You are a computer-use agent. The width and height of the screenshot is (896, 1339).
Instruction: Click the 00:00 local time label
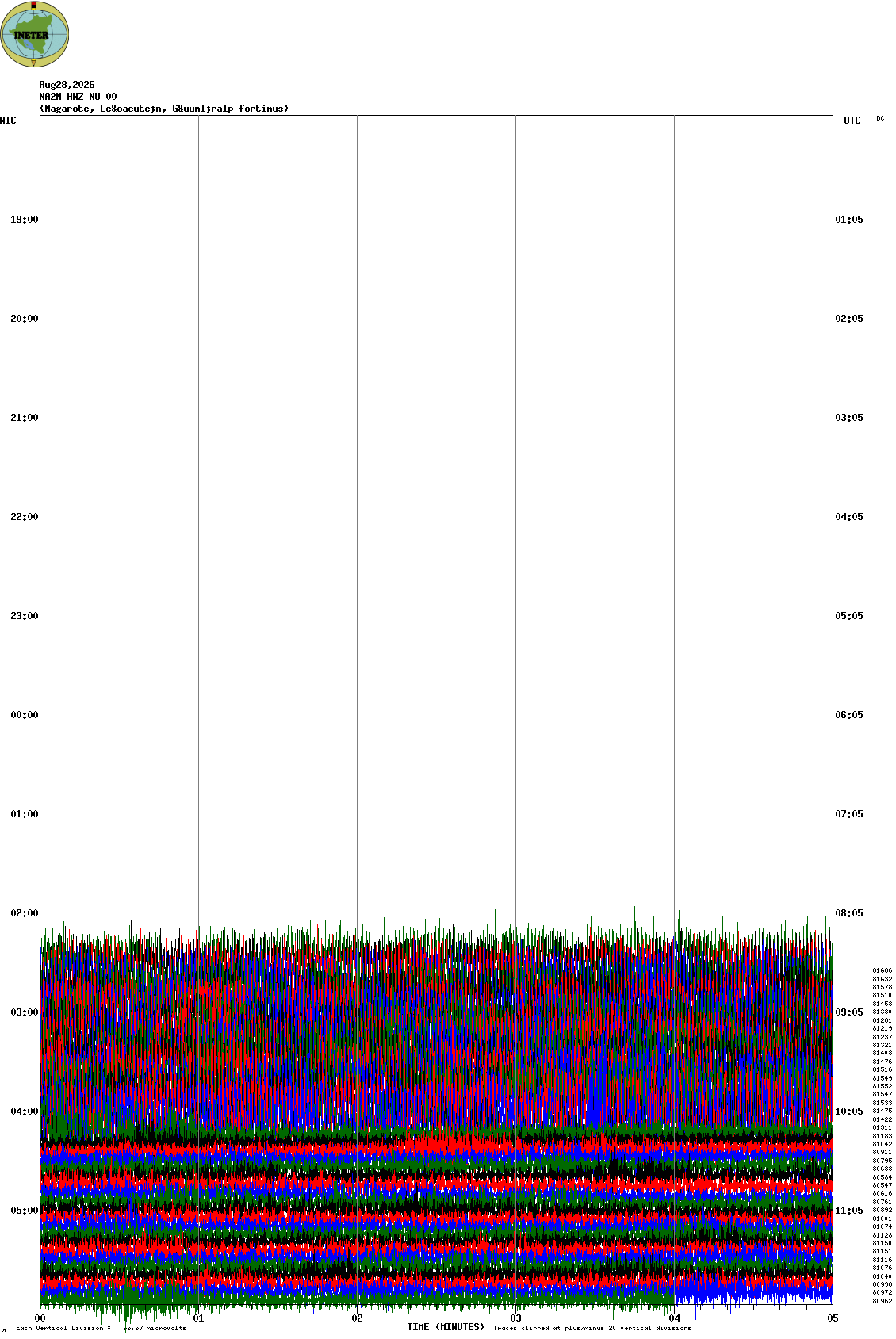[24, 715]
